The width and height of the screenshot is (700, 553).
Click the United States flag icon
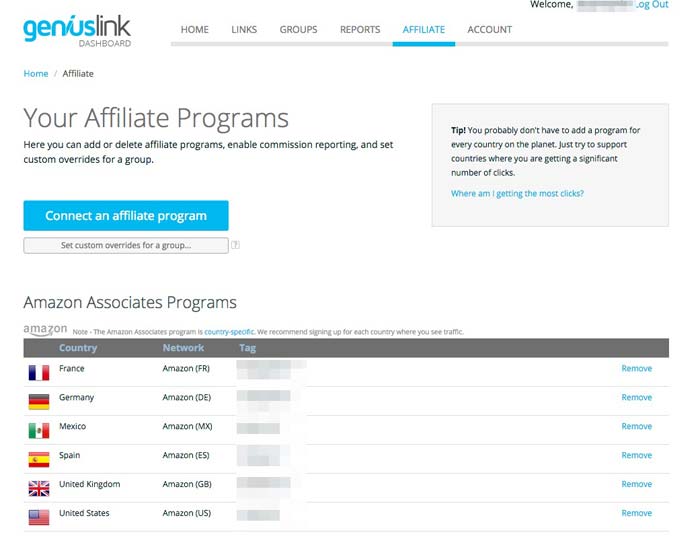(x=39, y=517)
